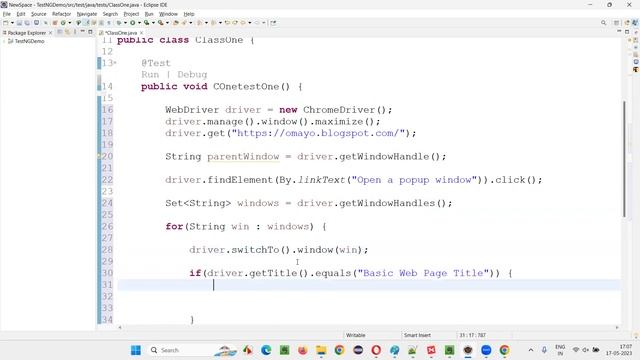Screen dimensions: 640x360
Task: Click the Save toolbar icon
Action: [x=19, y=23]
